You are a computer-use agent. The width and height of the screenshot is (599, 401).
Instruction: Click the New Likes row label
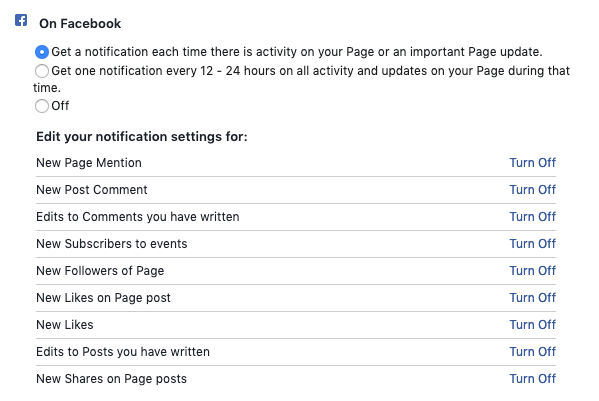point(65,325)
